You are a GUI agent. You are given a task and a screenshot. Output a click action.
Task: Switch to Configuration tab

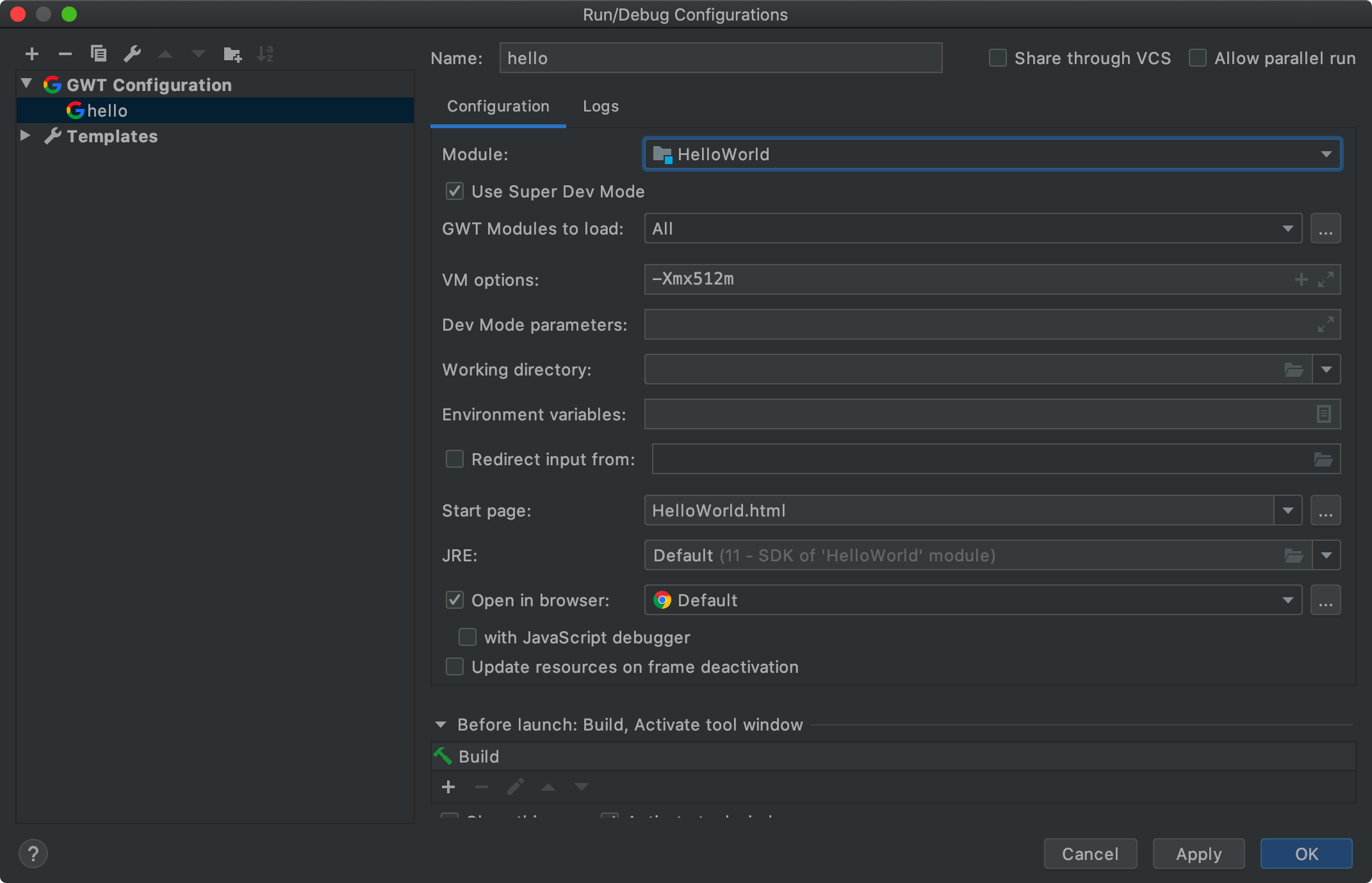tap(498, 106)
